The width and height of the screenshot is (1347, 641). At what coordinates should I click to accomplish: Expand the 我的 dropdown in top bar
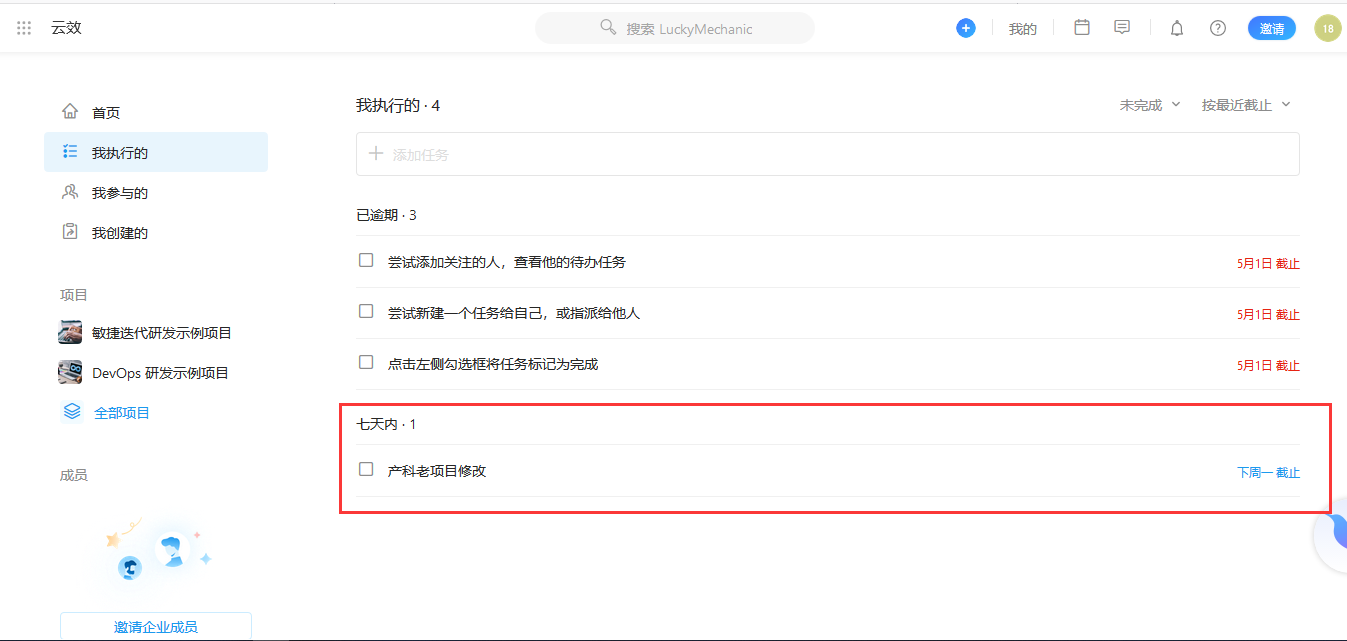point(1023,28)
